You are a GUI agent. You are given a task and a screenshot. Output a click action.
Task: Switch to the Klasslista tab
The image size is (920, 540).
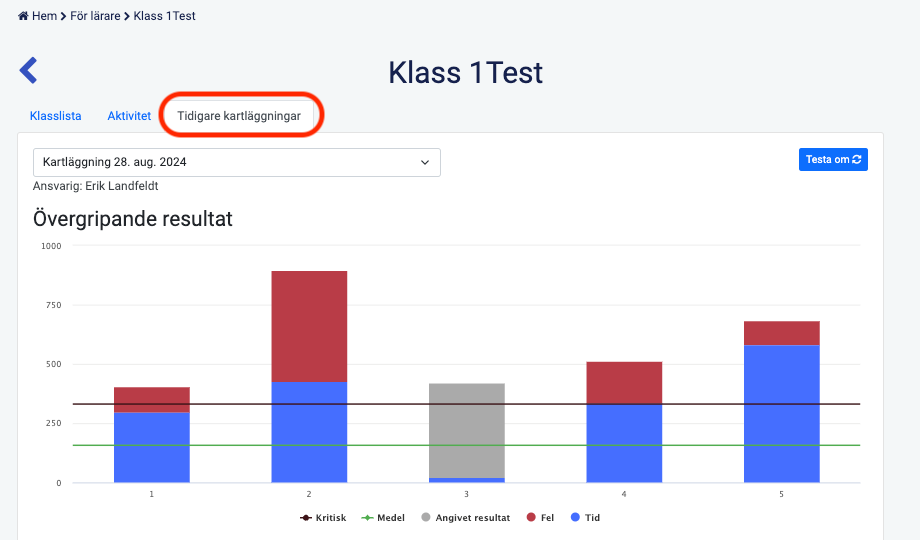[x=56, y=116]
